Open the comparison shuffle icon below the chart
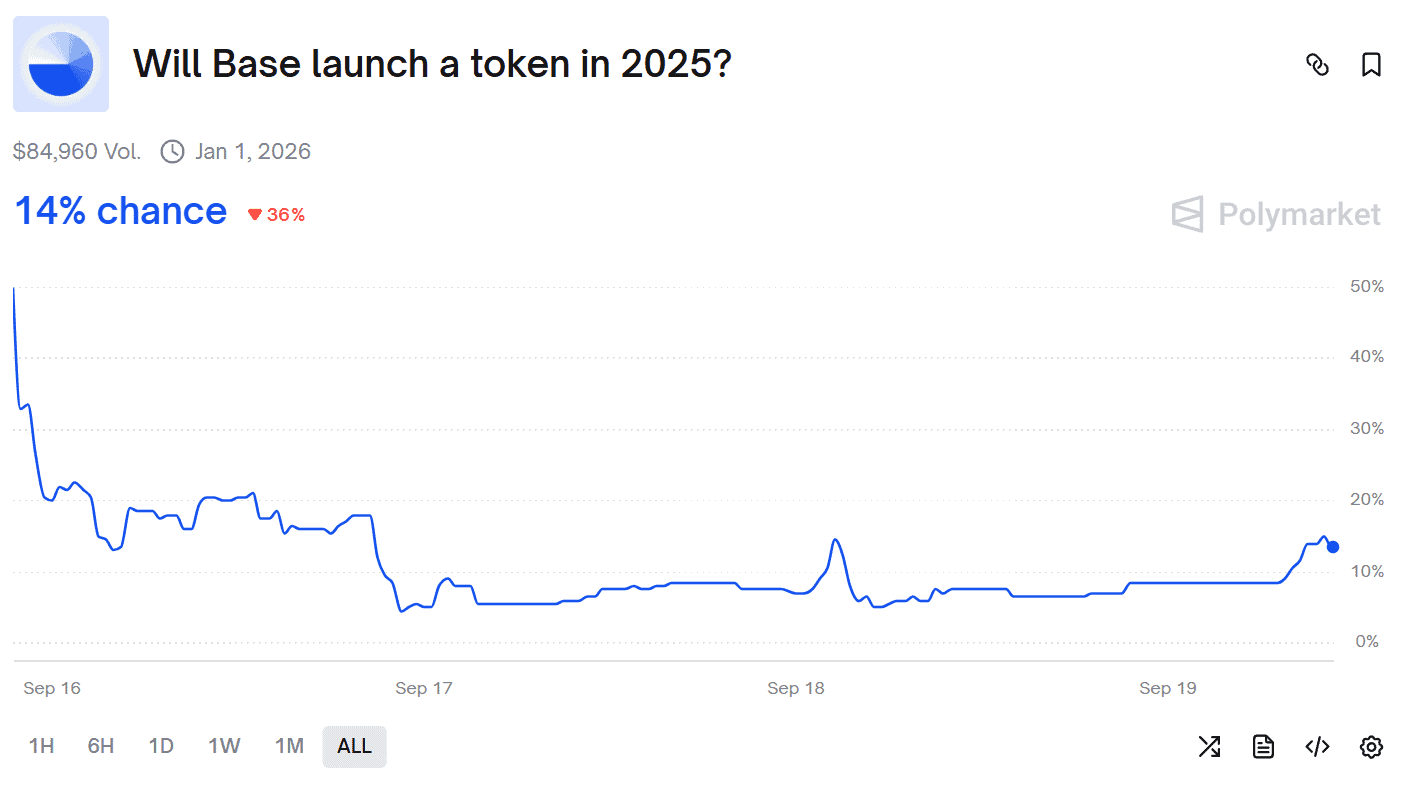This screenshot has height=793, width=1410. pos(1209,746)
